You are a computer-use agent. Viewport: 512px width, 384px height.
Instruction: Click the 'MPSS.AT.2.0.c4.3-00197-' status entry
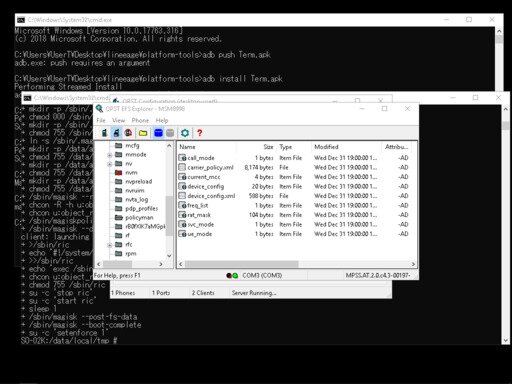pyautogui.click(x=378, y=275)
